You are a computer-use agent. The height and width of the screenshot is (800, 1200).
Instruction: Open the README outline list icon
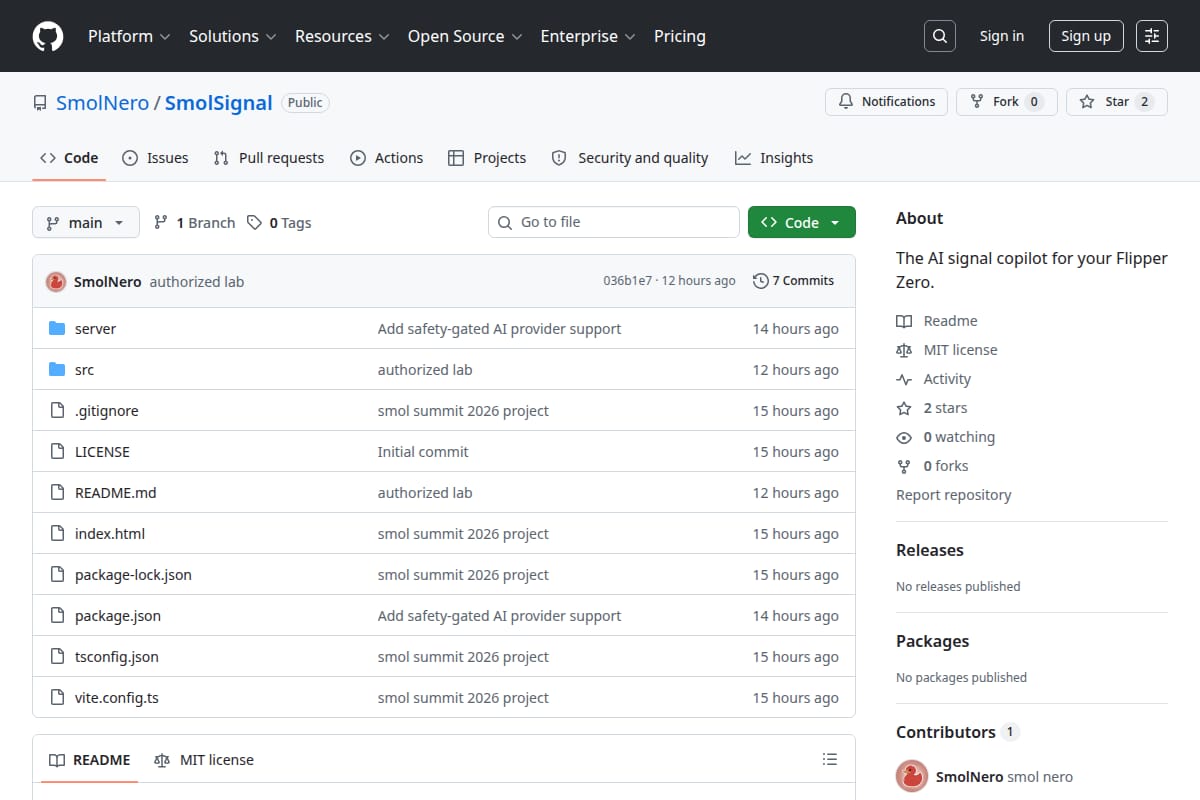(829, 760)
